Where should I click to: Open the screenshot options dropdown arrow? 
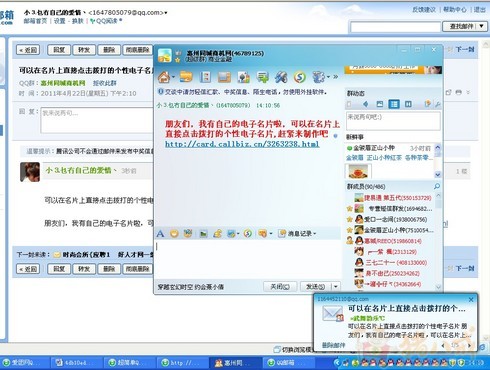tap(238, 234)
